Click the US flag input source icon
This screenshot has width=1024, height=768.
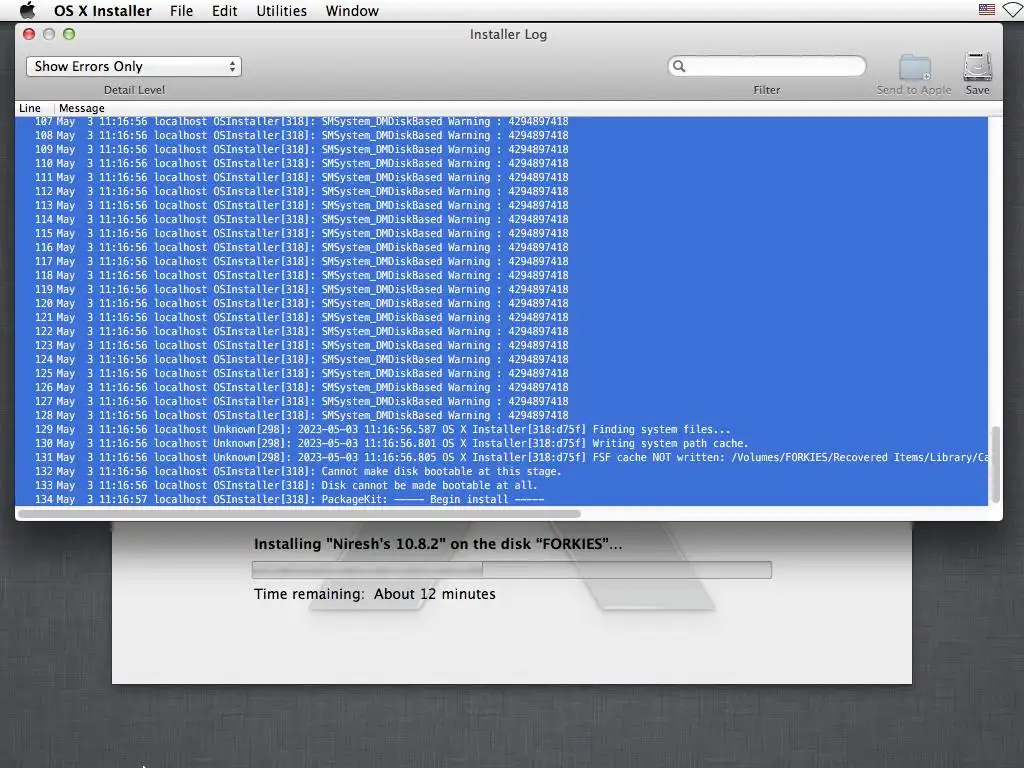[x=987, y=10]
